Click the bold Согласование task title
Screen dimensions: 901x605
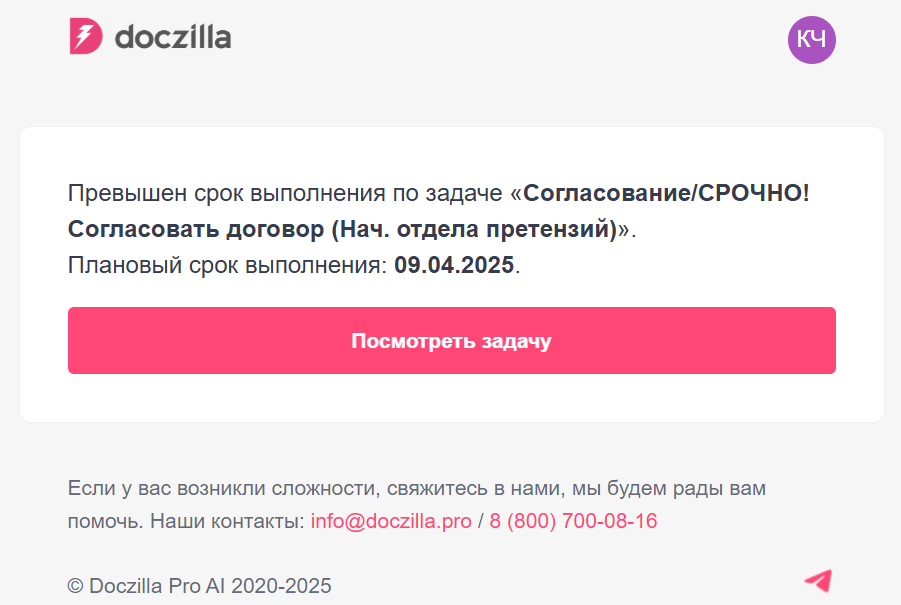[x=606, y=193]
